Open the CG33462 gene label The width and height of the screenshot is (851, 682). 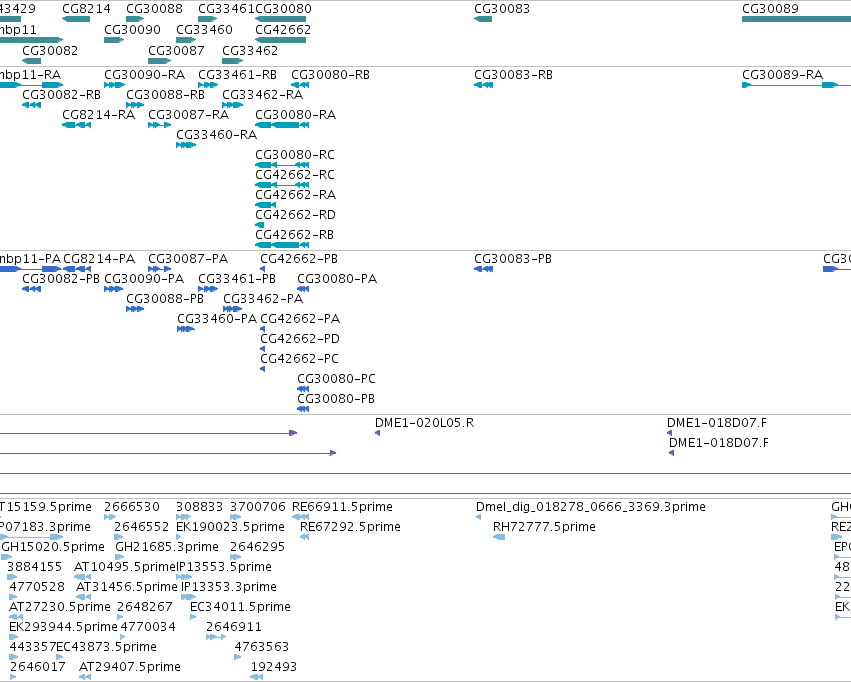pos(250,50)
